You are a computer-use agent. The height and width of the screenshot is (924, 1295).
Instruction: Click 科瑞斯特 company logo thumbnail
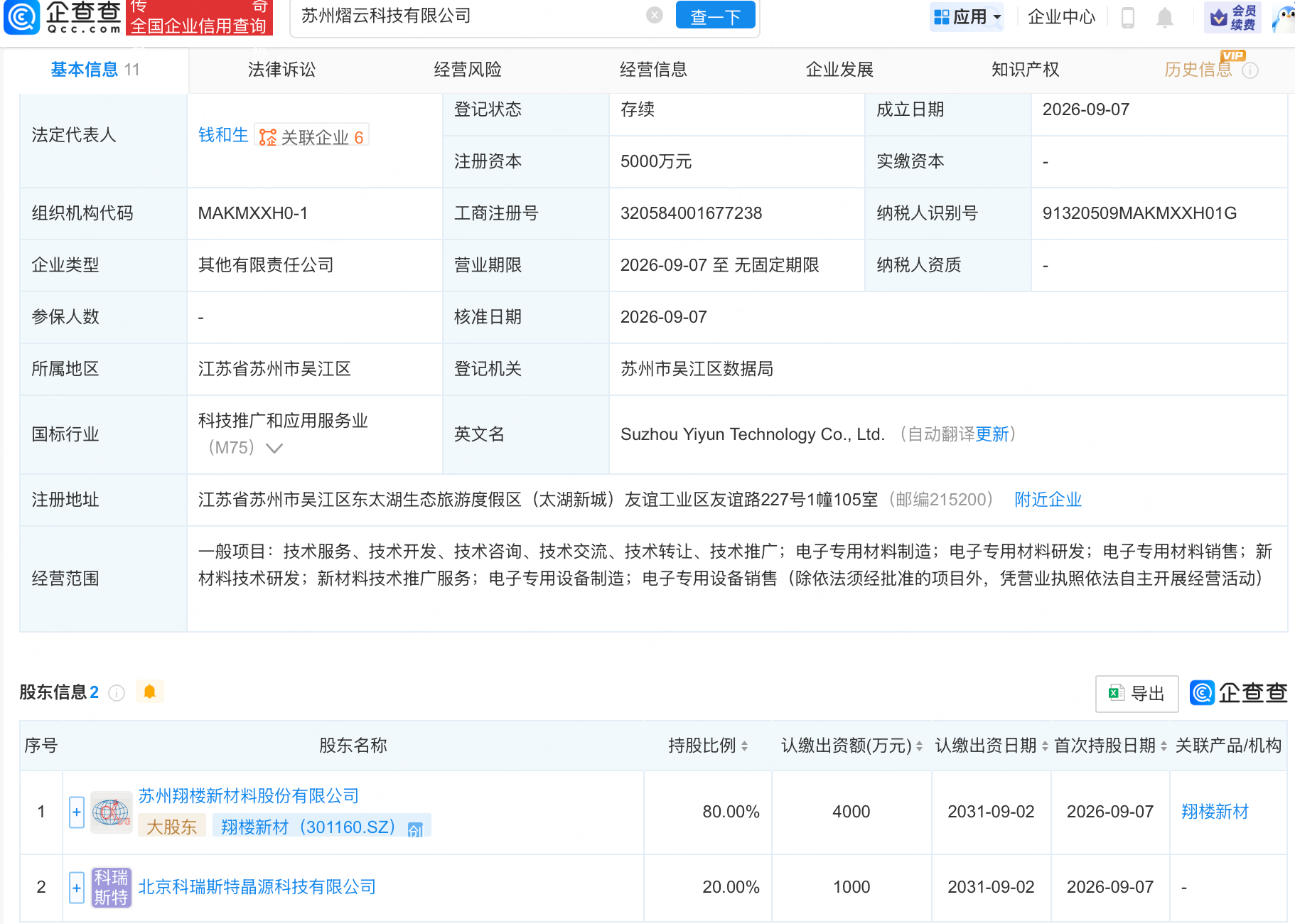tap(112, 887)
